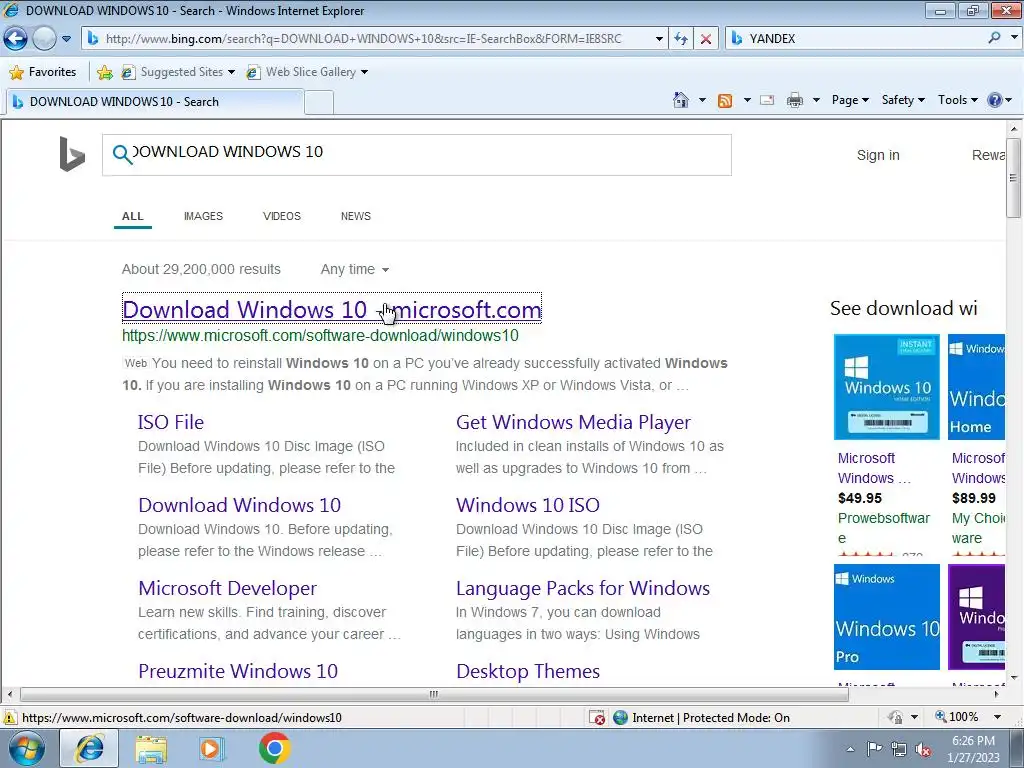Click the IE Back navigation button

(15, 39)
